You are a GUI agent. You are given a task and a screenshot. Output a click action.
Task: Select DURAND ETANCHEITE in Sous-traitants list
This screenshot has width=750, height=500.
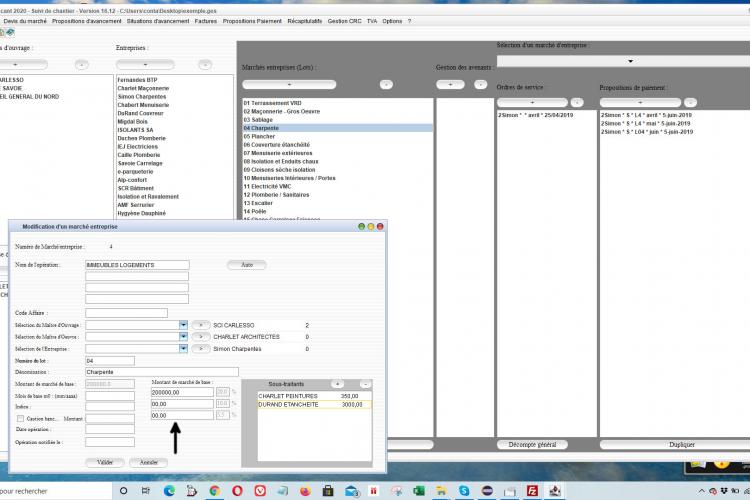[314, 404]
